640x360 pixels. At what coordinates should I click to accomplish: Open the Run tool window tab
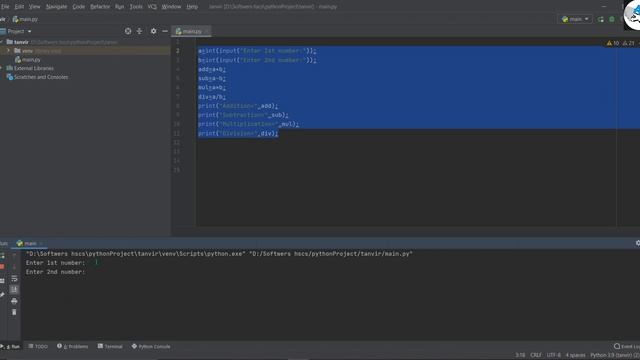[11, 347]
